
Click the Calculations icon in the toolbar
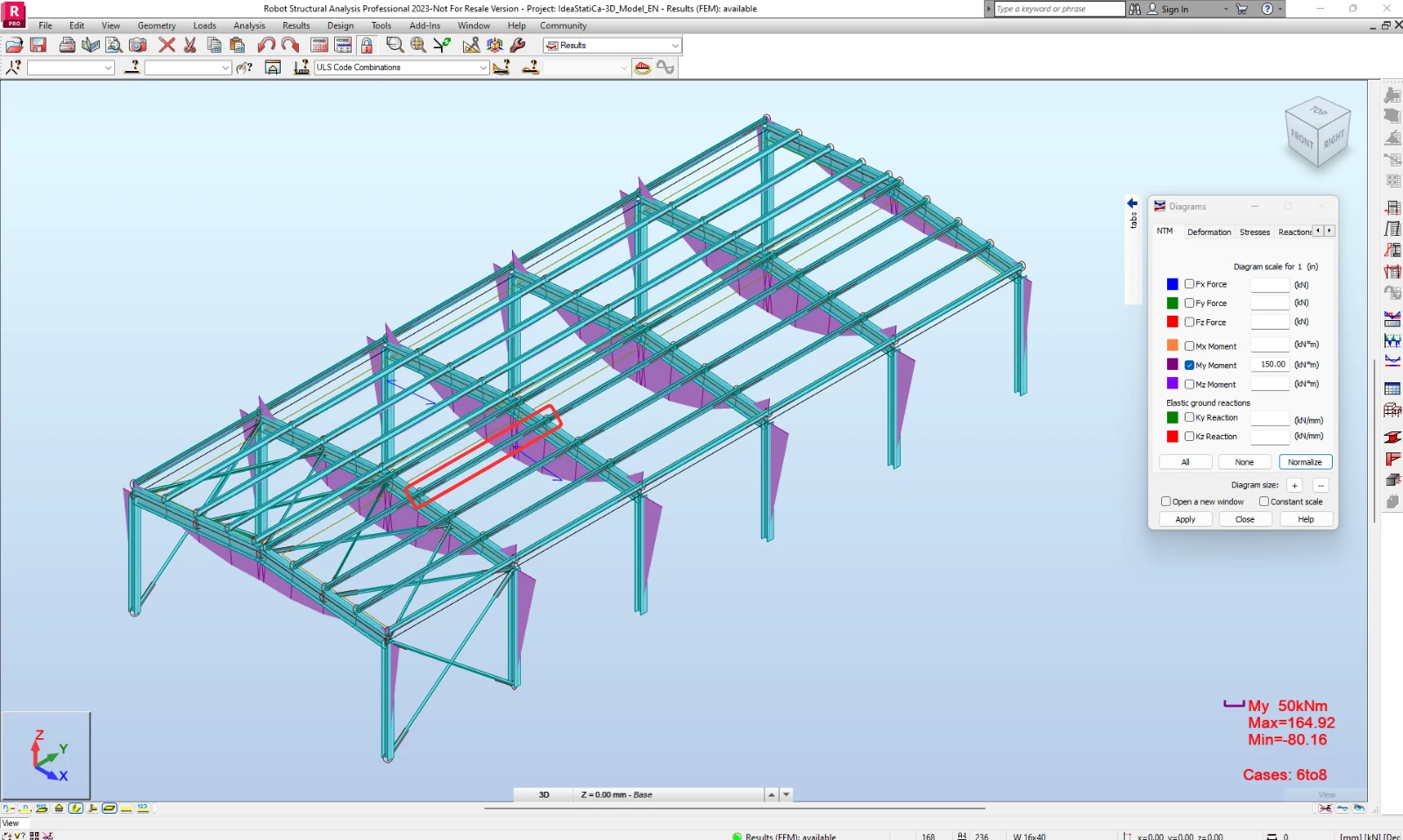point(319,45)
